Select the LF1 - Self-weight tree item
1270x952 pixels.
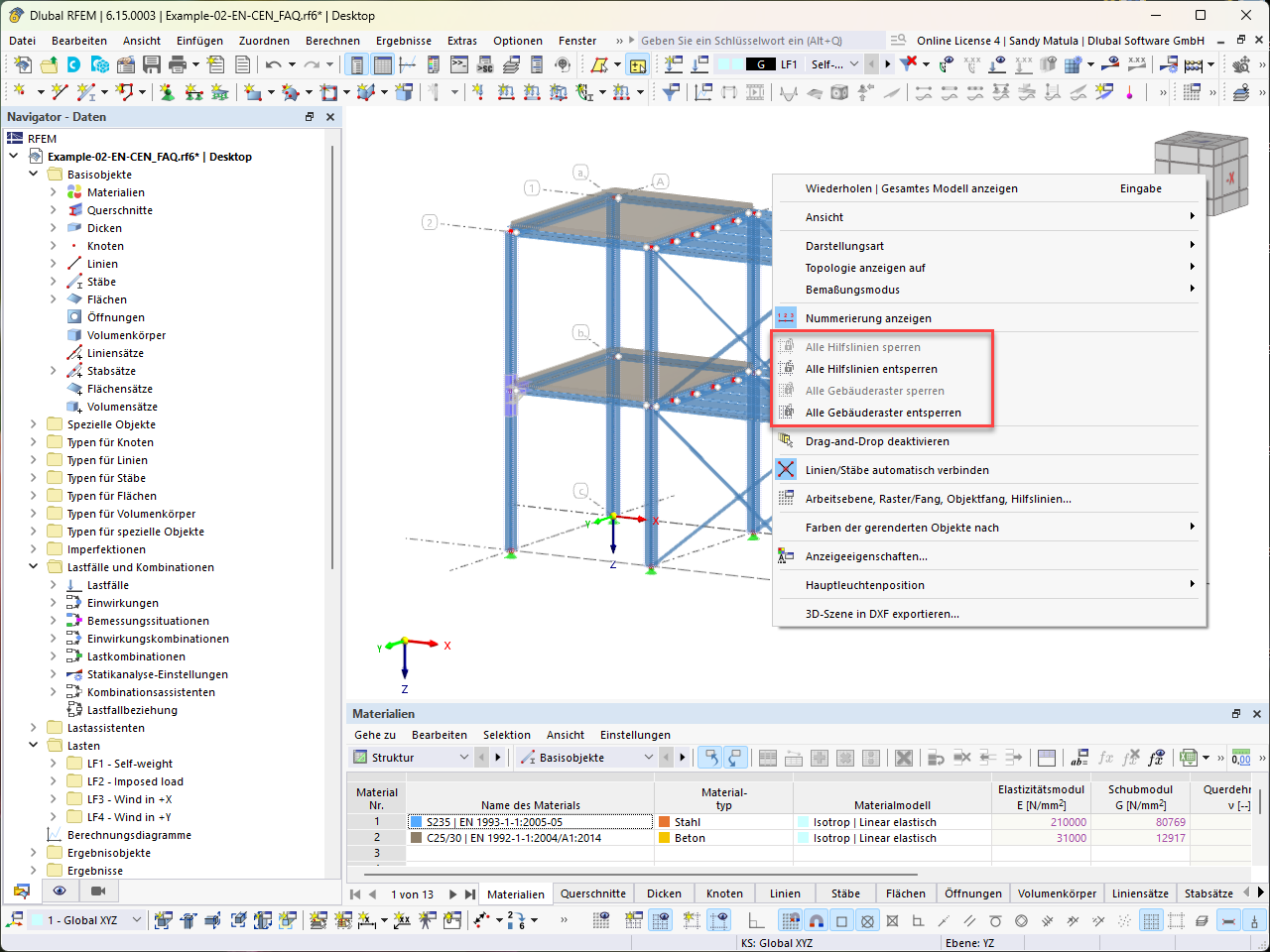click(129, 764)
